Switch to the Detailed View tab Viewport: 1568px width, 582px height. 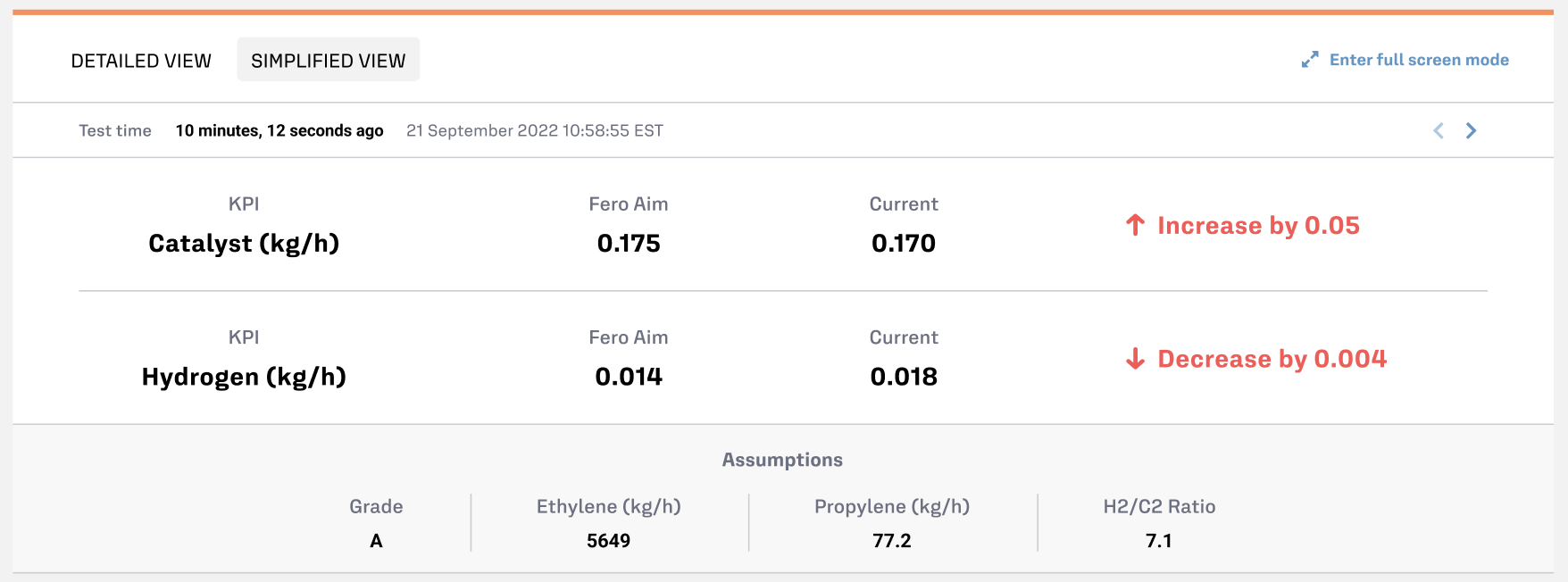[x=141, y=61]
